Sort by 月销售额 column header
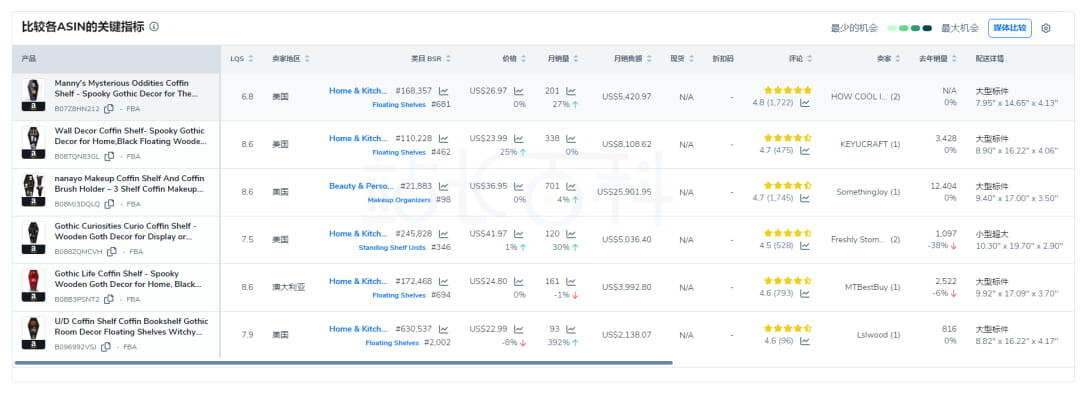The height and width of the screenshot is (394, 1080). pos(632,59)
